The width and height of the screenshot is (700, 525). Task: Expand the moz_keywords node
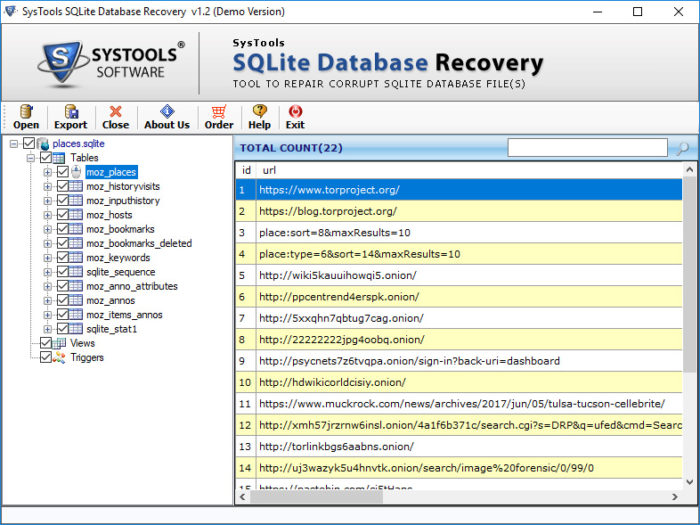pyautogui.click(x=47, y=258)
